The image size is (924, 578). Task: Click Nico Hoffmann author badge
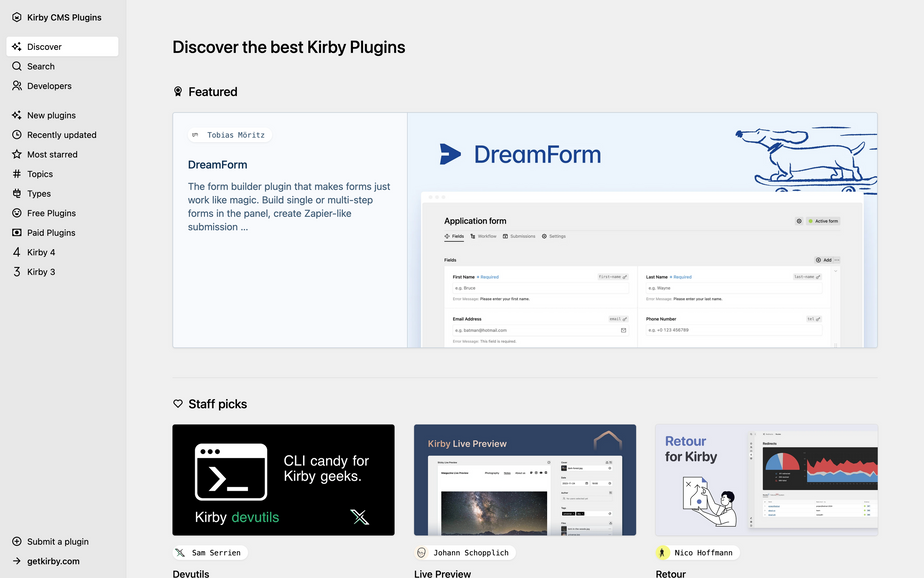[x=699, y=552]
